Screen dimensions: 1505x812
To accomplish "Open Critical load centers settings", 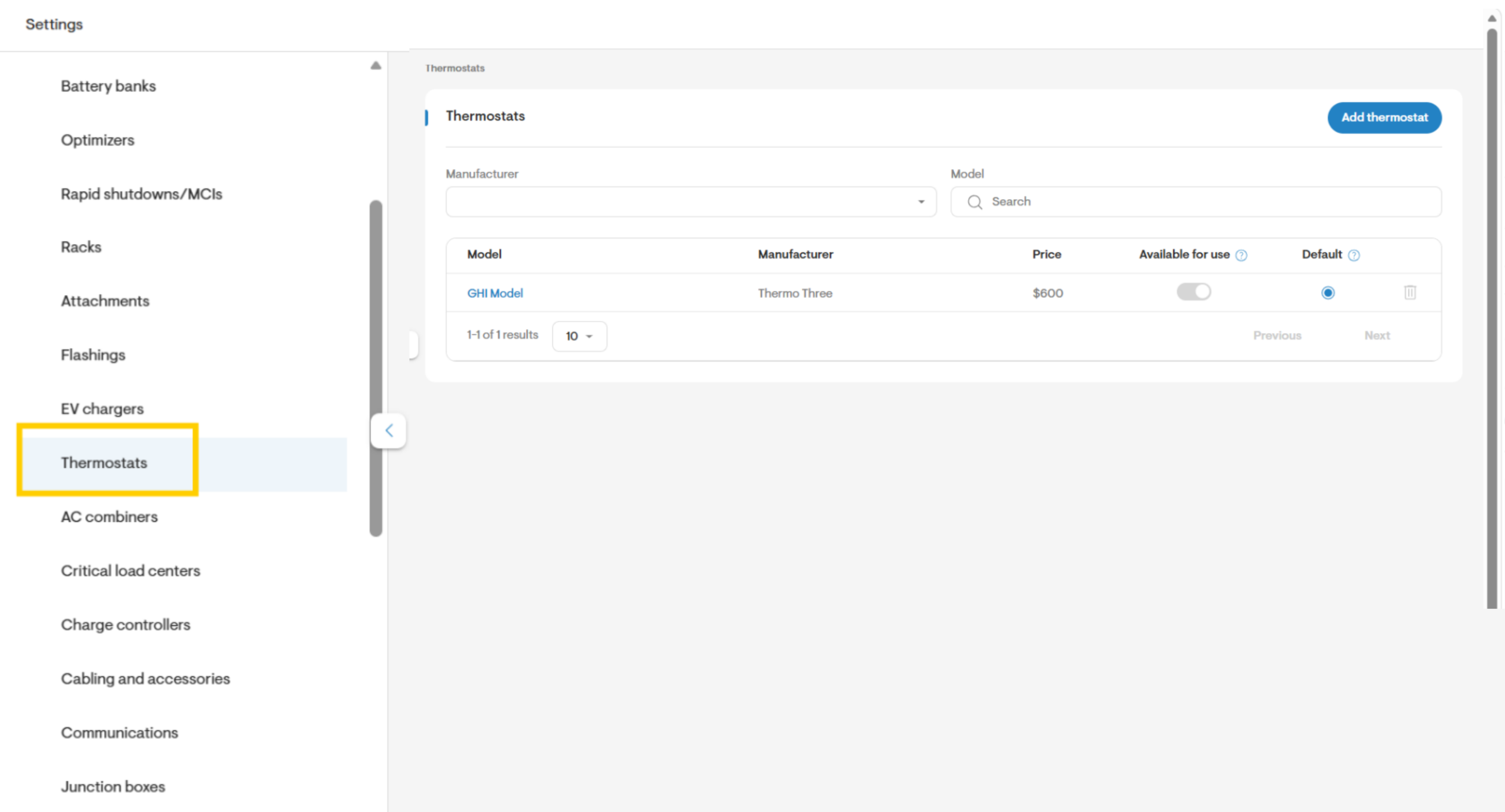I will click(x=131, y=571).
